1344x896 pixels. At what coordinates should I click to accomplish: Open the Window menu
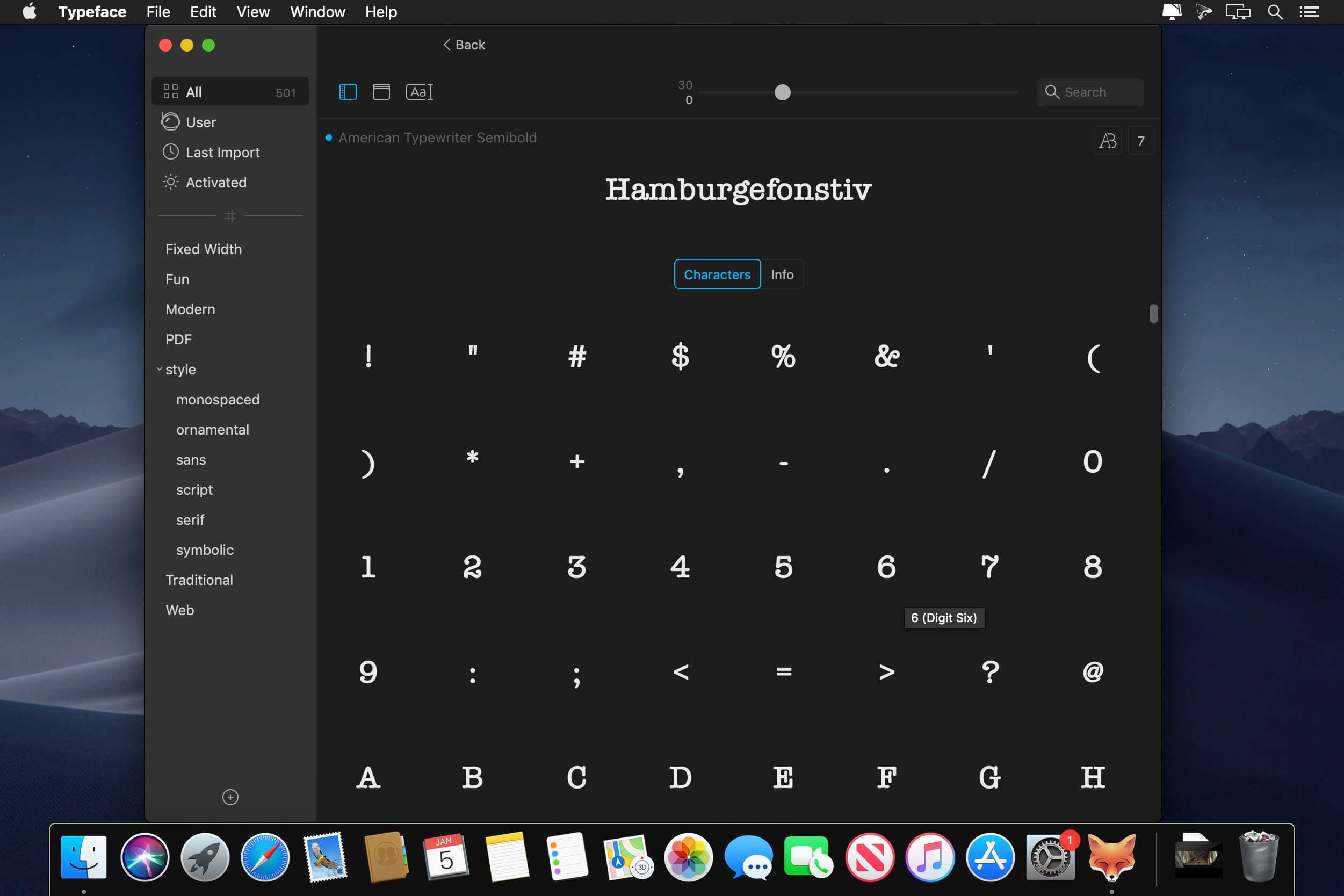click(x=317, y=12)
